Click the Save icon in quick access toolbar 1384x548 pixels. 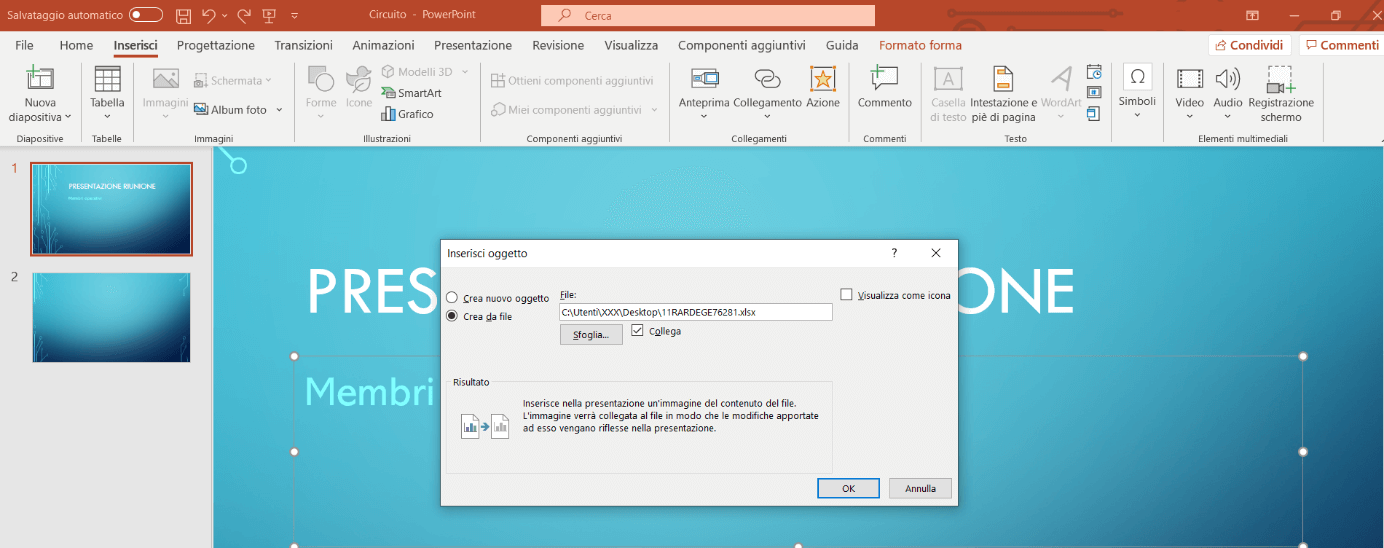coord(183,16)
